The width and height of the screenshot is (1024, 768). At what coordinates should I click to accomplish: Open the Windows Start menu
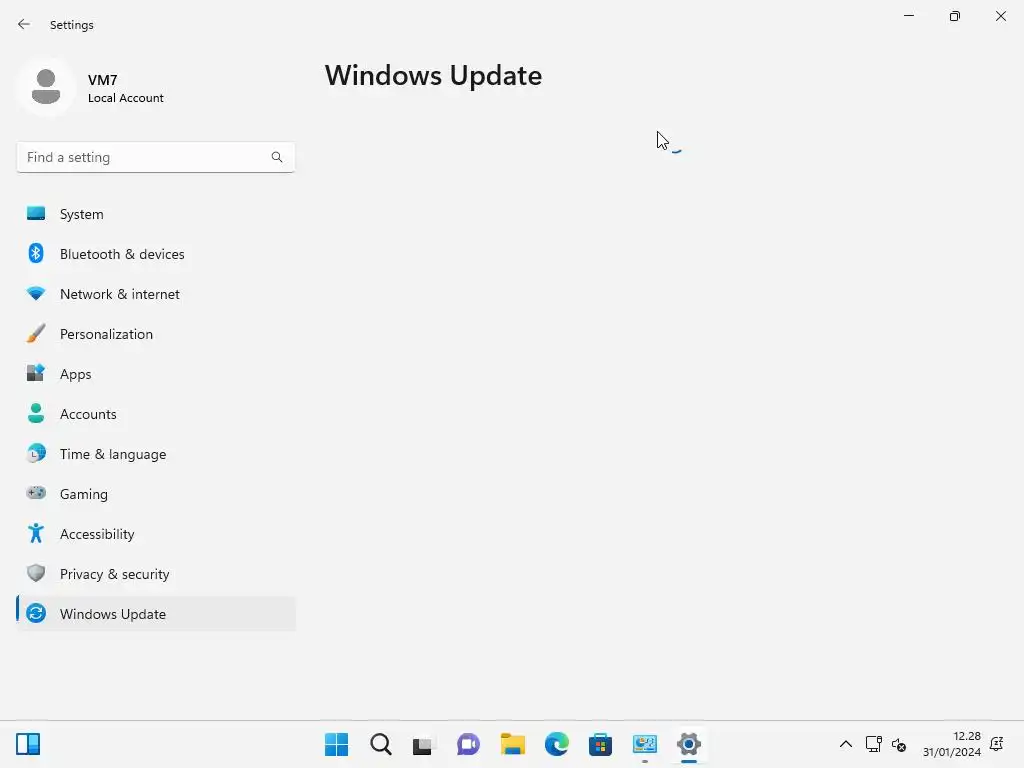click(x=336, y=744)
